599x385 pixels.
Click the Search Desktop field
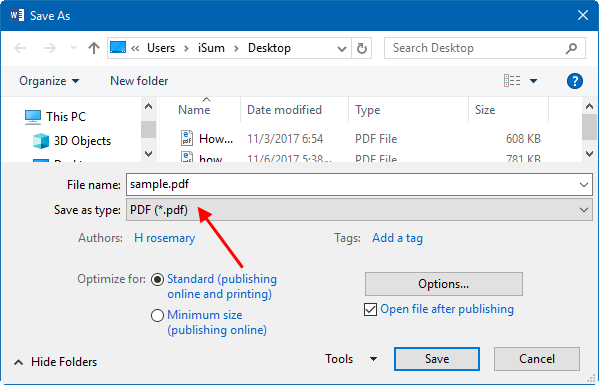tap(484, 48)
